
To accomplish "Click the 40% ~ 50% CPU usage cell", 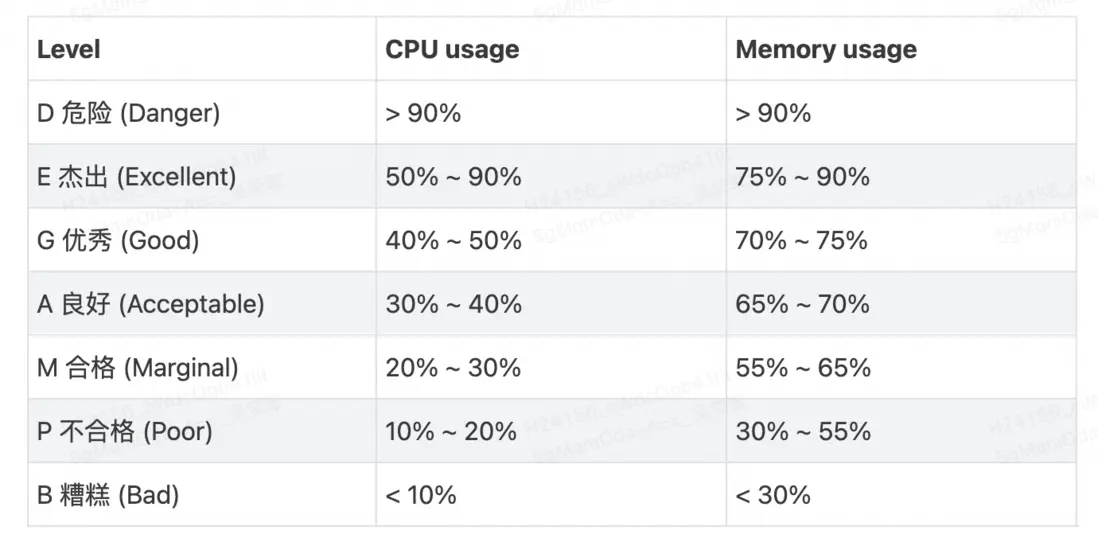I will [x=453, y=241].
